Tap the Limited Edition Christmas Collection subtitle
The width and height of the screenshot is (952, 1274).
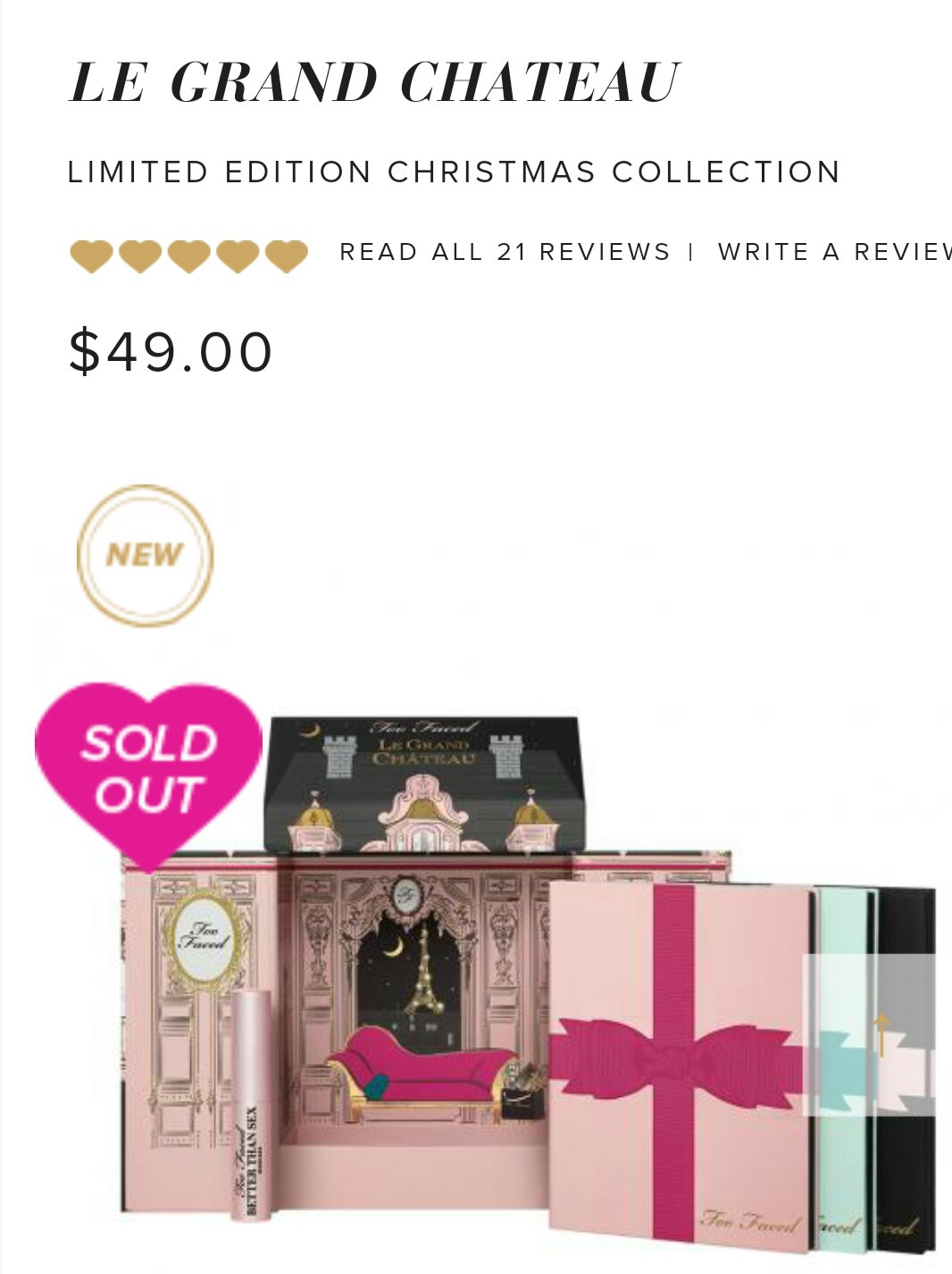[x=454, y=172]
